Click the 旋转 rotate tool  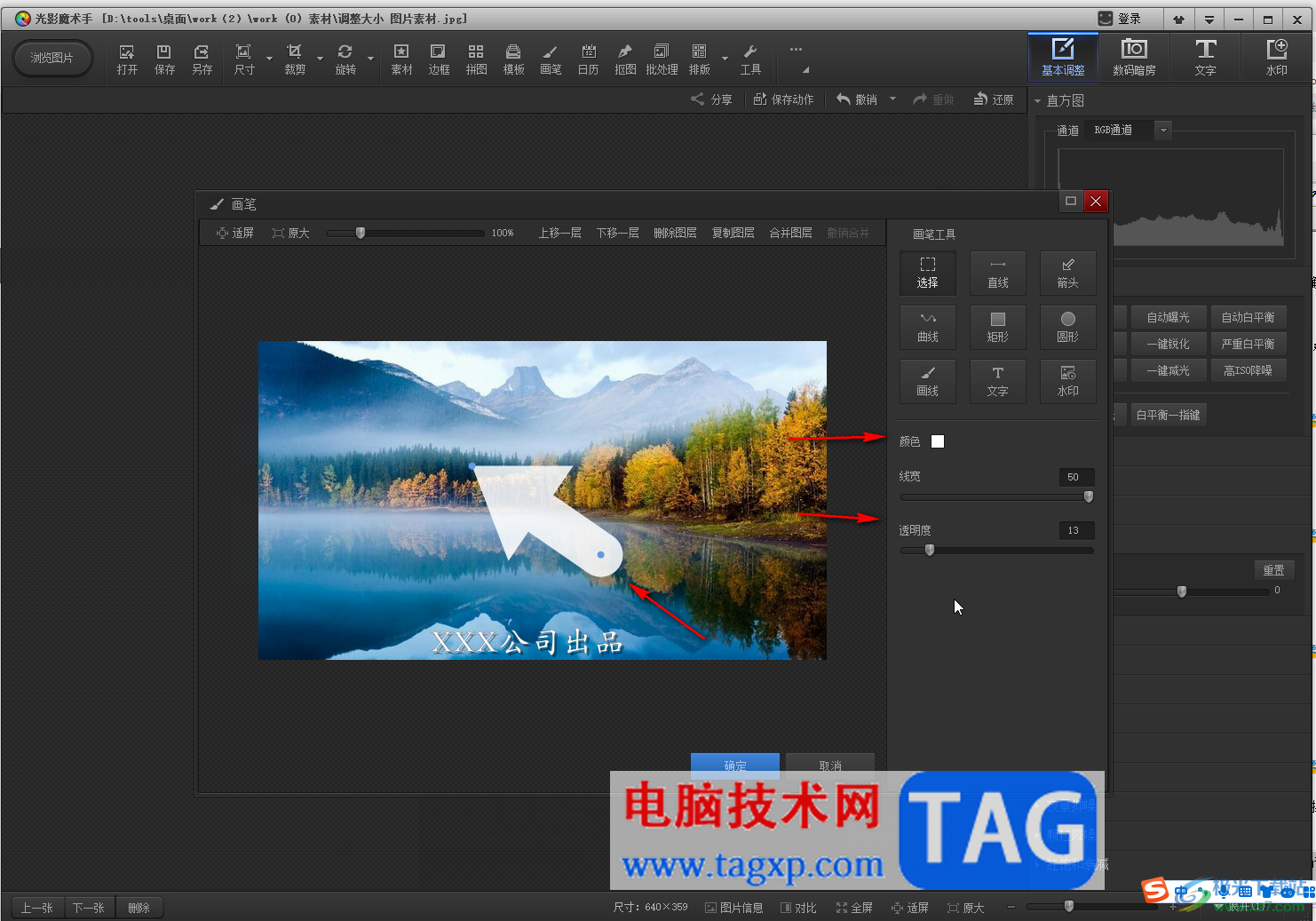click(x=345, y=60)
